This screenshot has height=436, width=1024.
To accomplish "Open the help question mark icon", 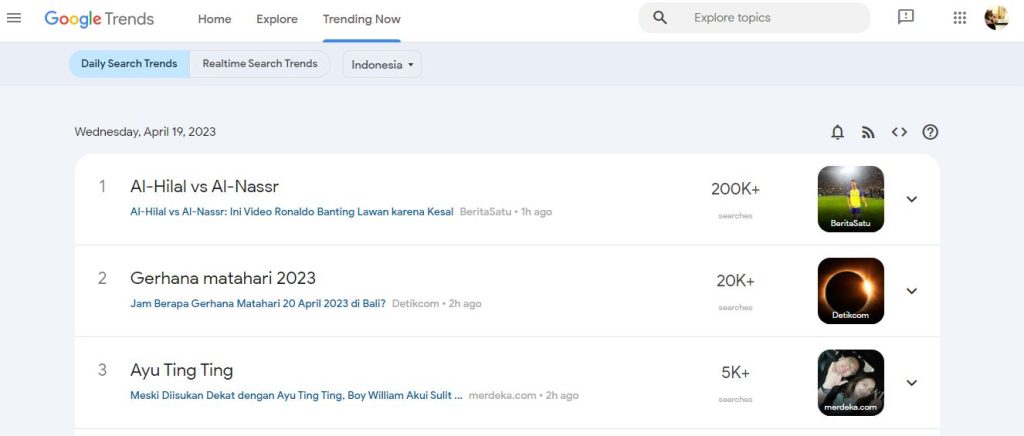I will (930, 132).
